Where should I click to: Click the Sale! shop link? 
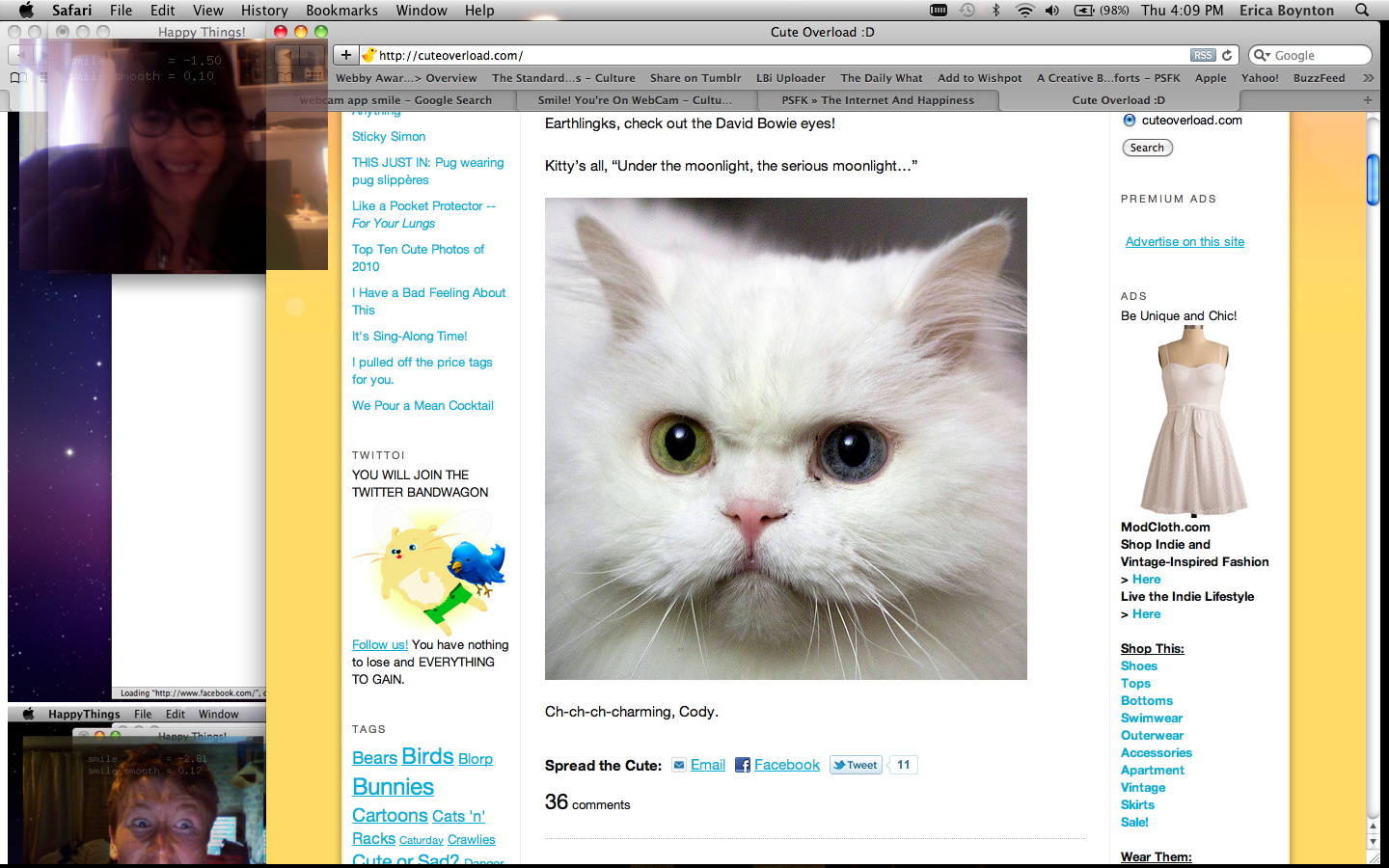(1134, 823)
